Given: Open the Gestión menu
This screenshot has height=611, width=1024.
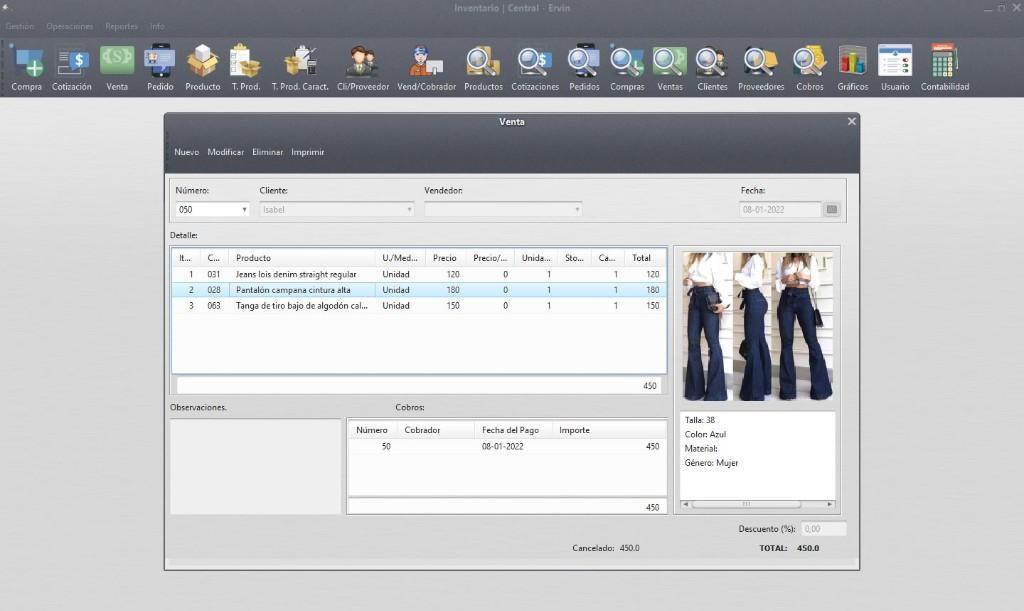Looking at the screenshot, I should 20,26.
